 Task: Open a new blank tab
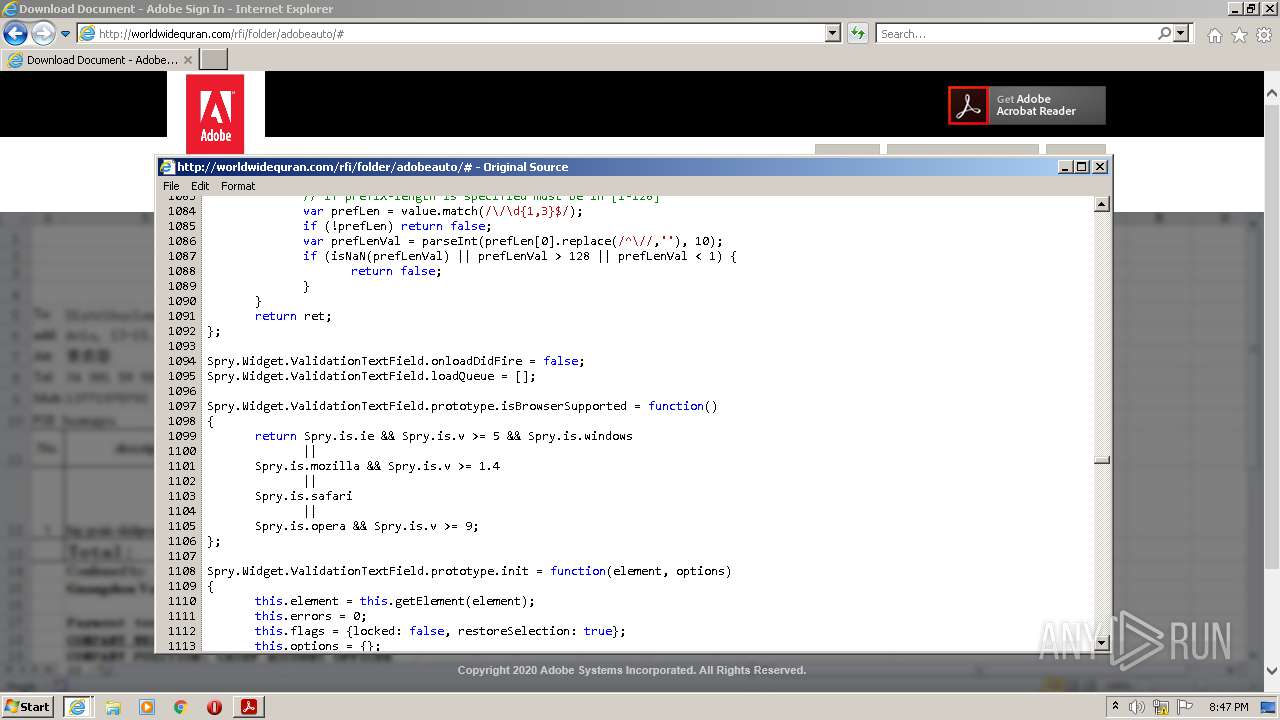[x=214, y=60]
